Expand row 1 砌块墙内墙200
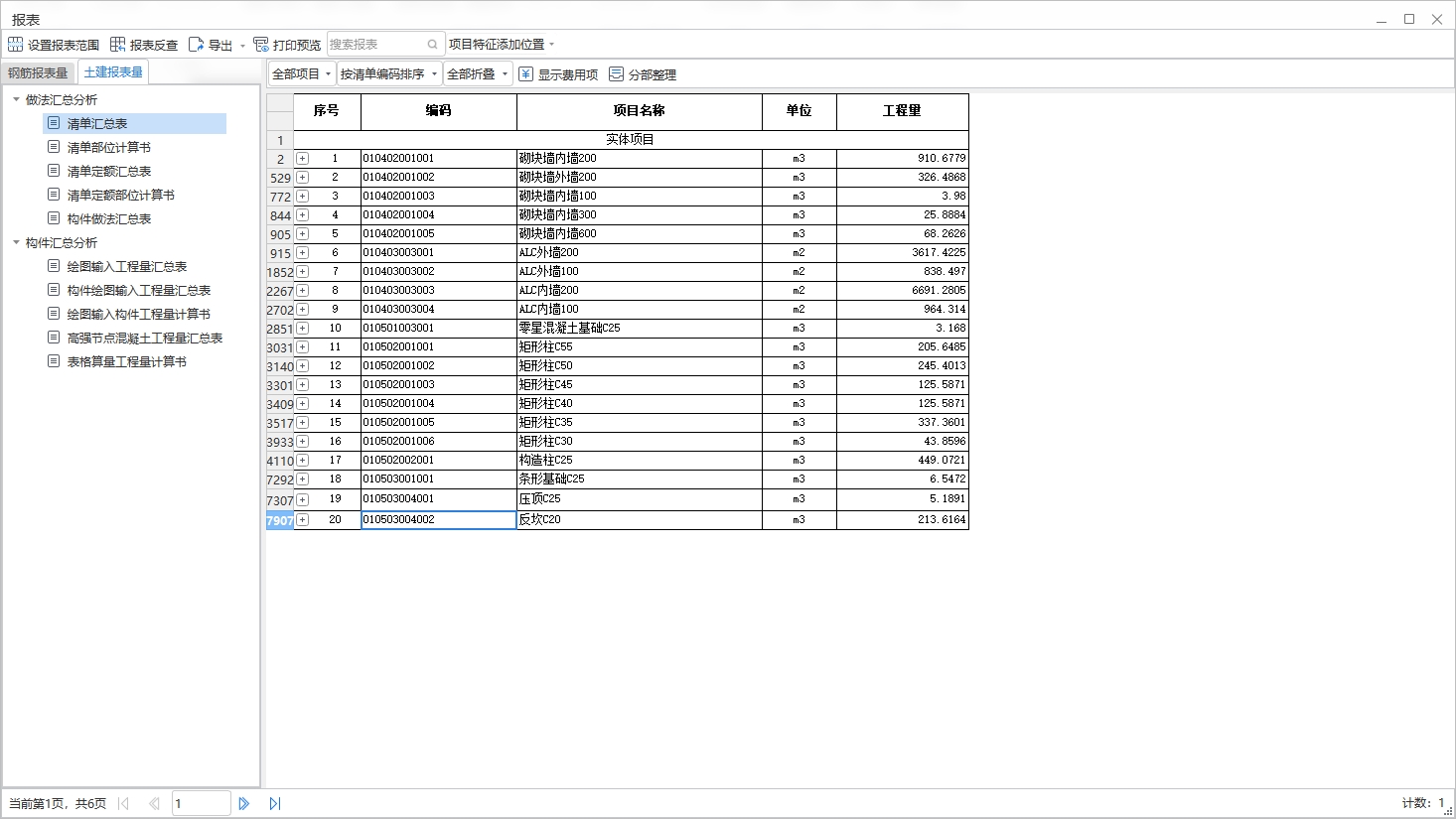This screenshot has height=819, width=1456. tap(303, 159)
